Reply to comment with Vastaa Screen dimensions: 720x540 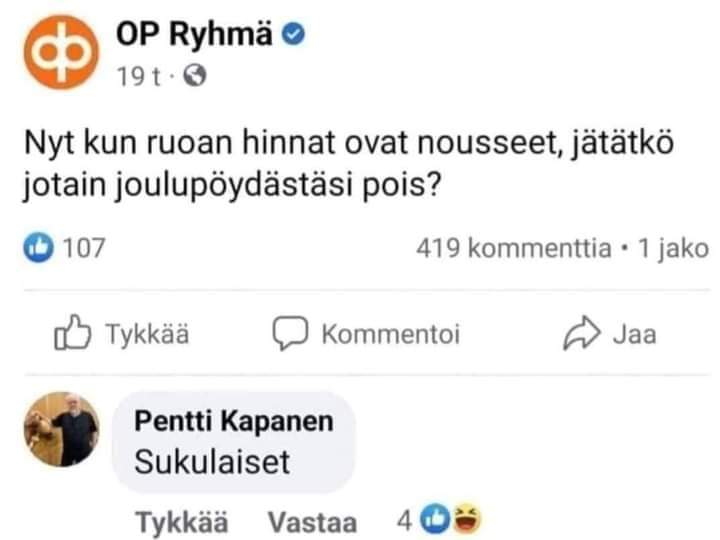(x=313, y=521)
